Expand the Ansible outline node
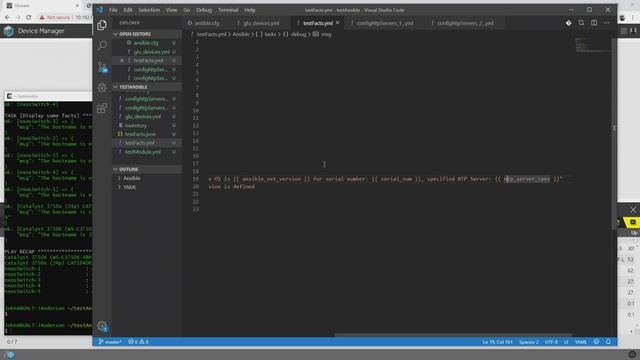The image size is (640, 360). click(x=119, y=178)
